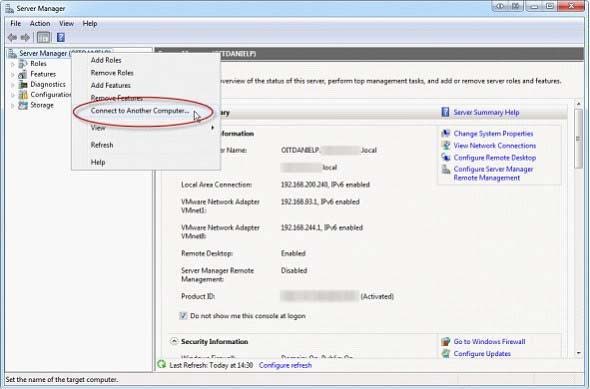Click the Back arrow toolbar icon
Screen dimensions: 590x389
click(12, 38)
